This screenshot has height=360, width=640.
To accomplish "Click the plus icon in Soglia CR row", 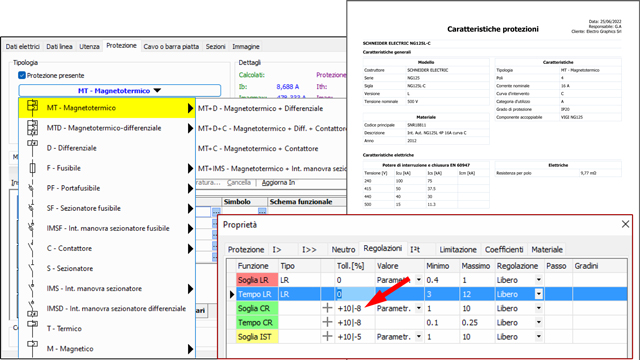I will pos(327,308).
